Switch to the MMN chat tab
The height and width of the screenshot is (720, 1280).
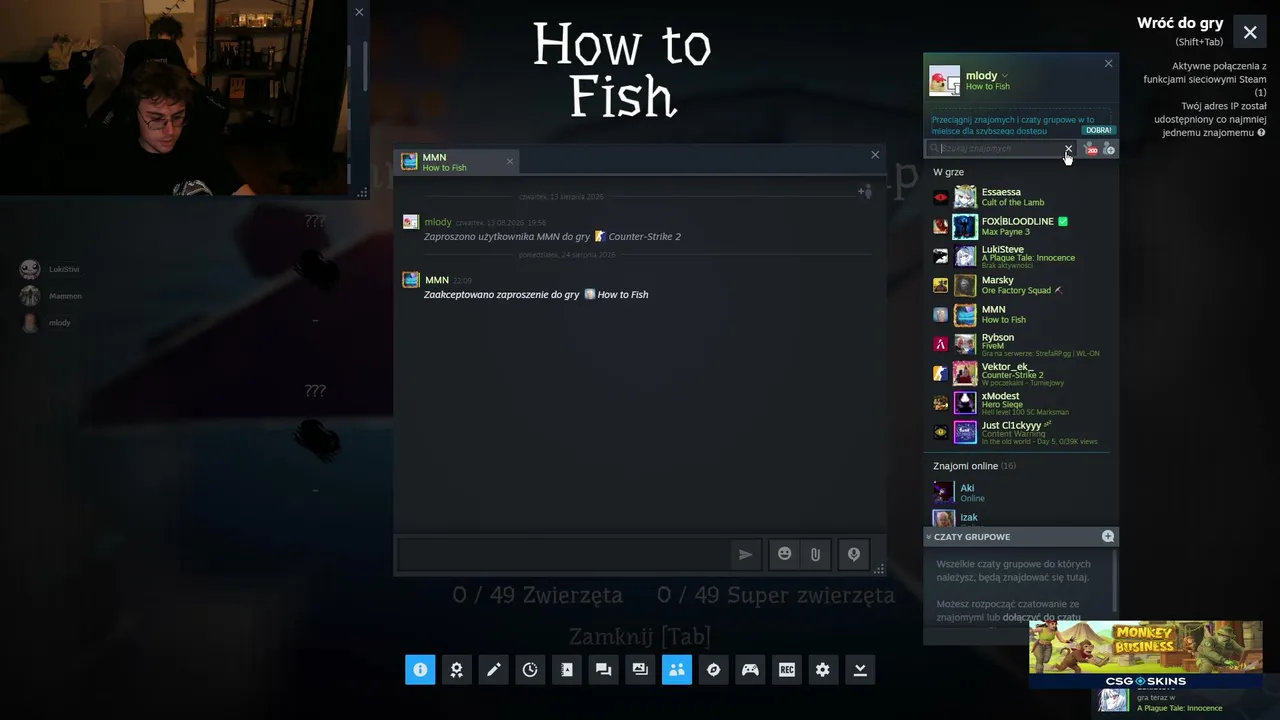458,162
